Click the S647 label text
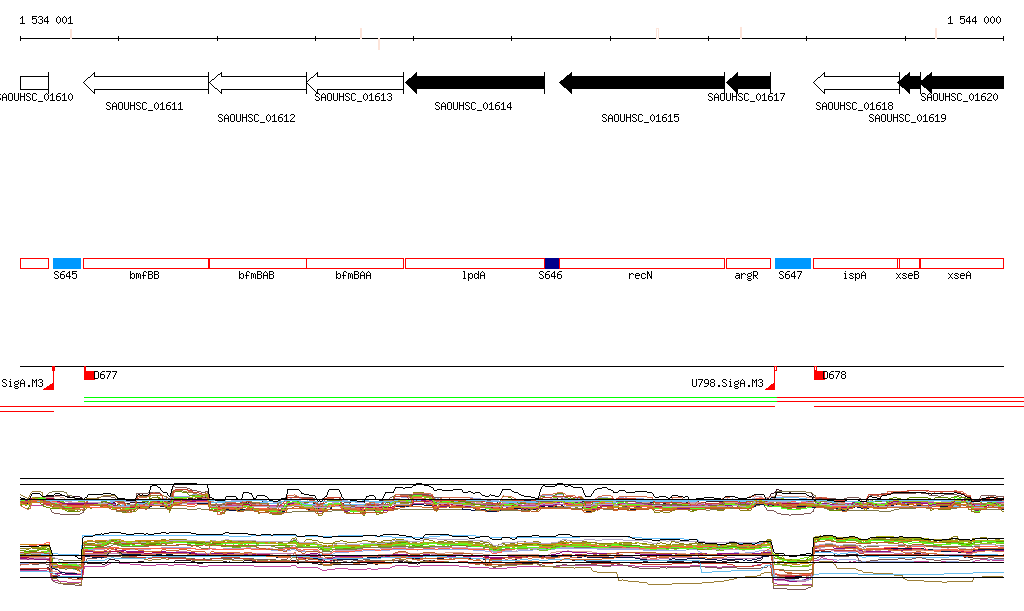Screen dimensions: 1024x611 [x=790, y=275]
